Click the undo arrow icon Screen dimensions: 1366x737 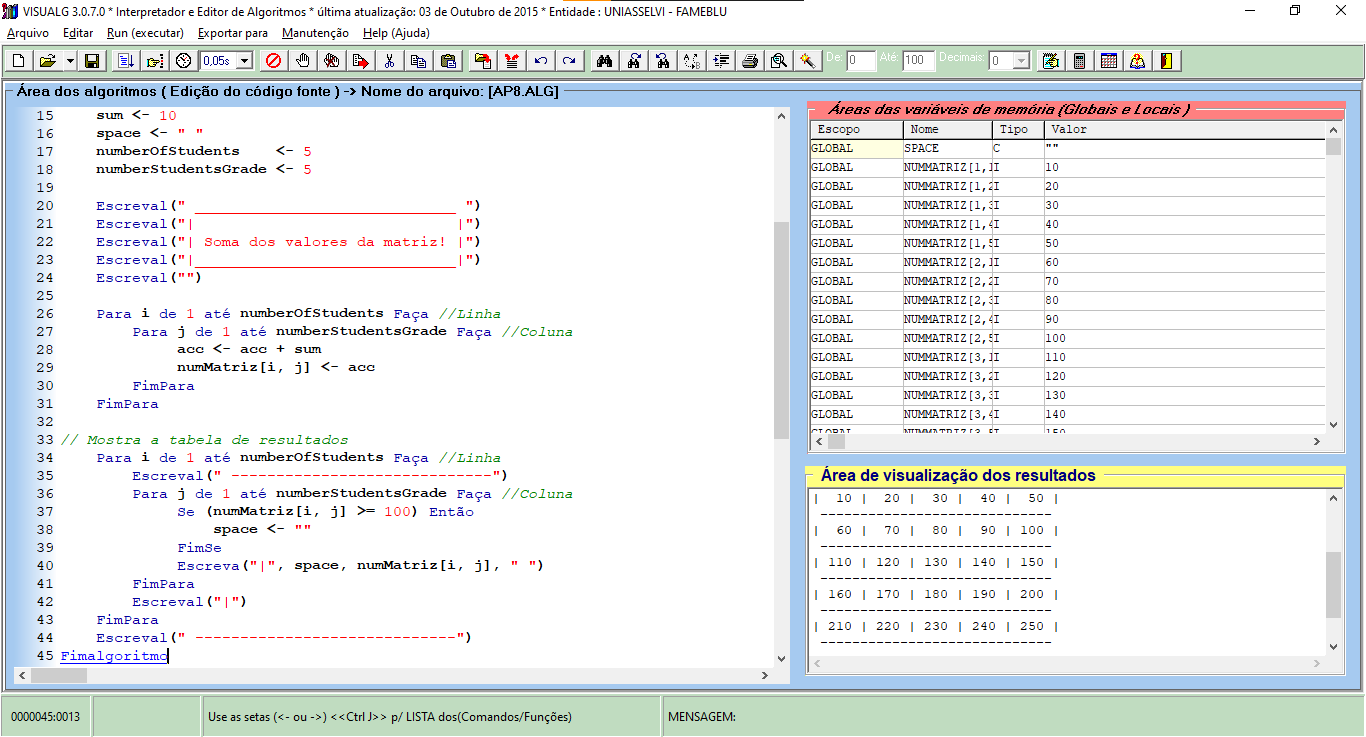pyautogui.click(x=541, y=61)
